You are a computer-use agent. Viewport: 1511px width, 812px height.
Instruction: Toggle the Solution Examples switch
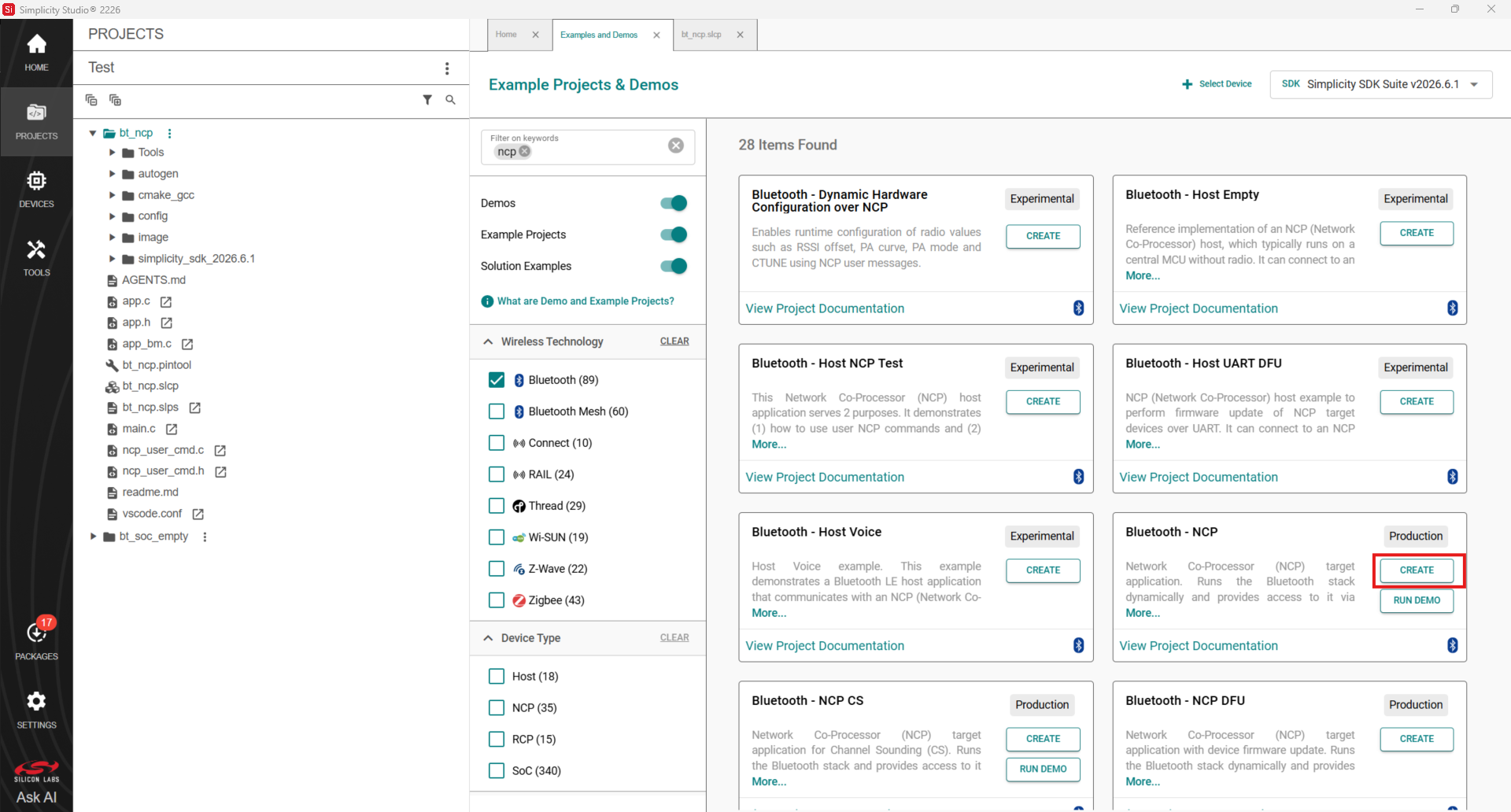coord(674,266)
